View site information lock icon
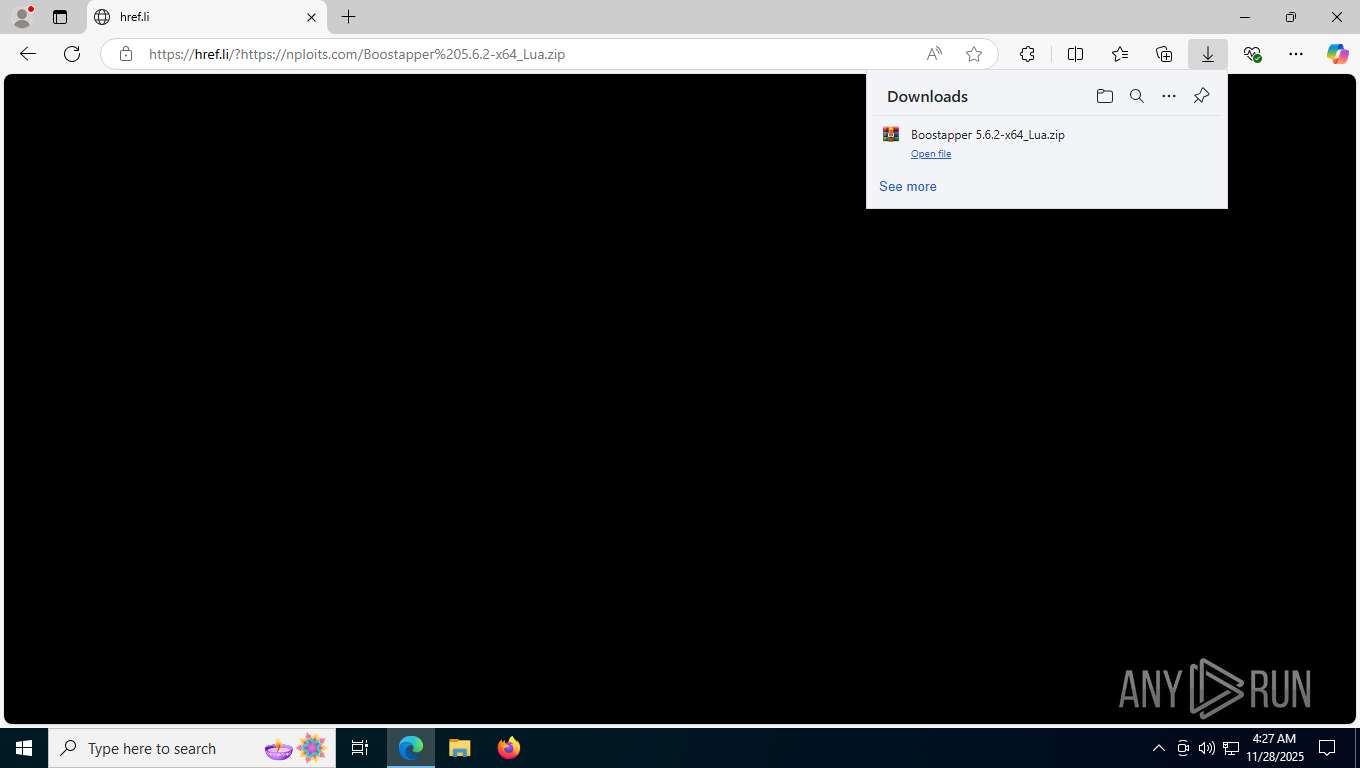Image resolution: width=1360 pixels, height=768 pixels. (126, 54)
